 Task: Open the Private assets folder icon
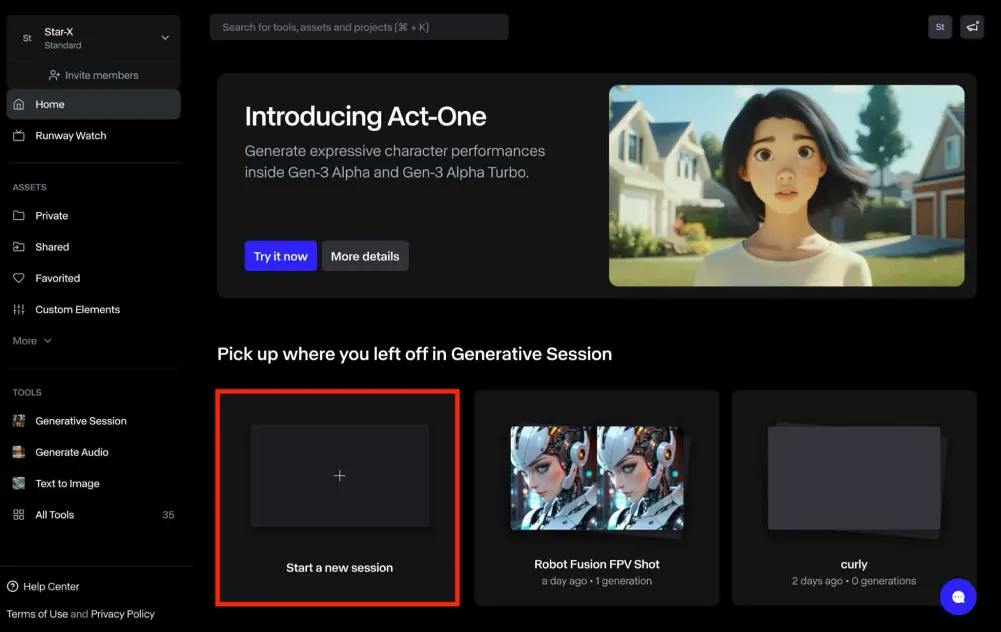point(18,216)
